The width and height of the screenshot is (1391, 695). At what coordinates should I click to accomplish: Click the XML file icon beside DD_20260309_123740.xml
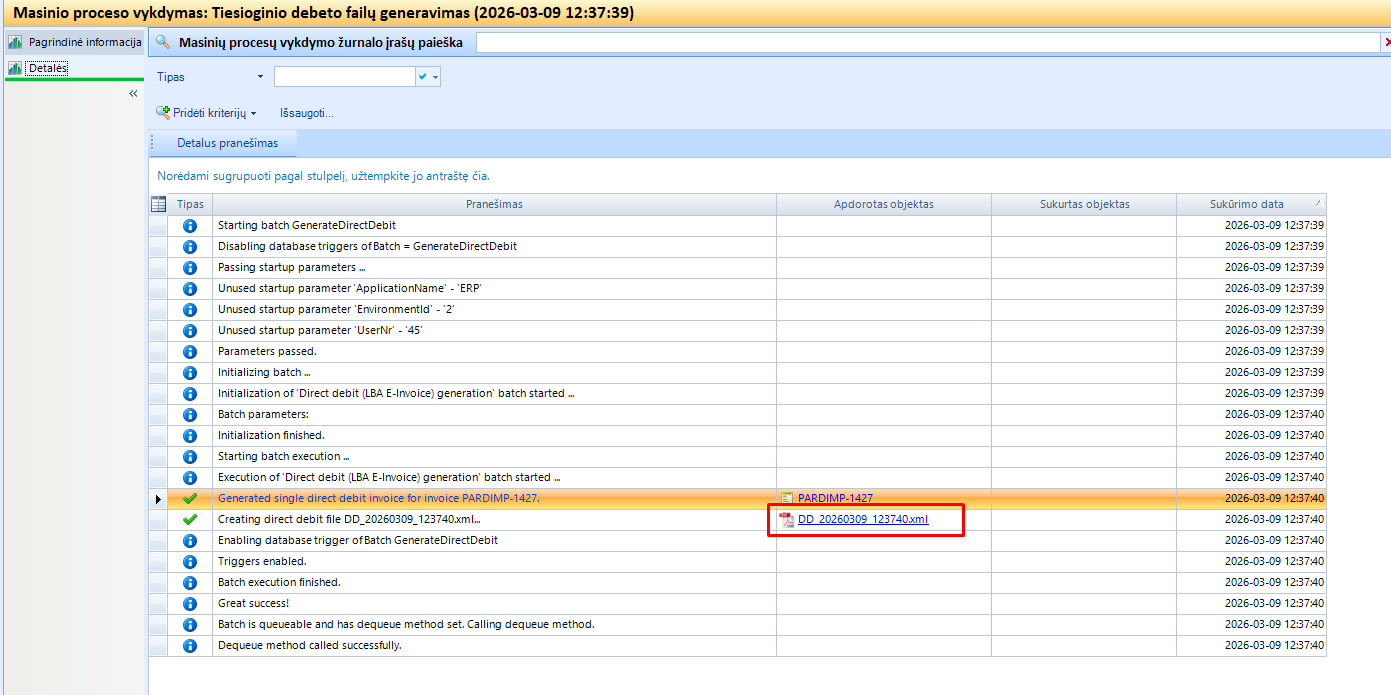coord(786,519)
